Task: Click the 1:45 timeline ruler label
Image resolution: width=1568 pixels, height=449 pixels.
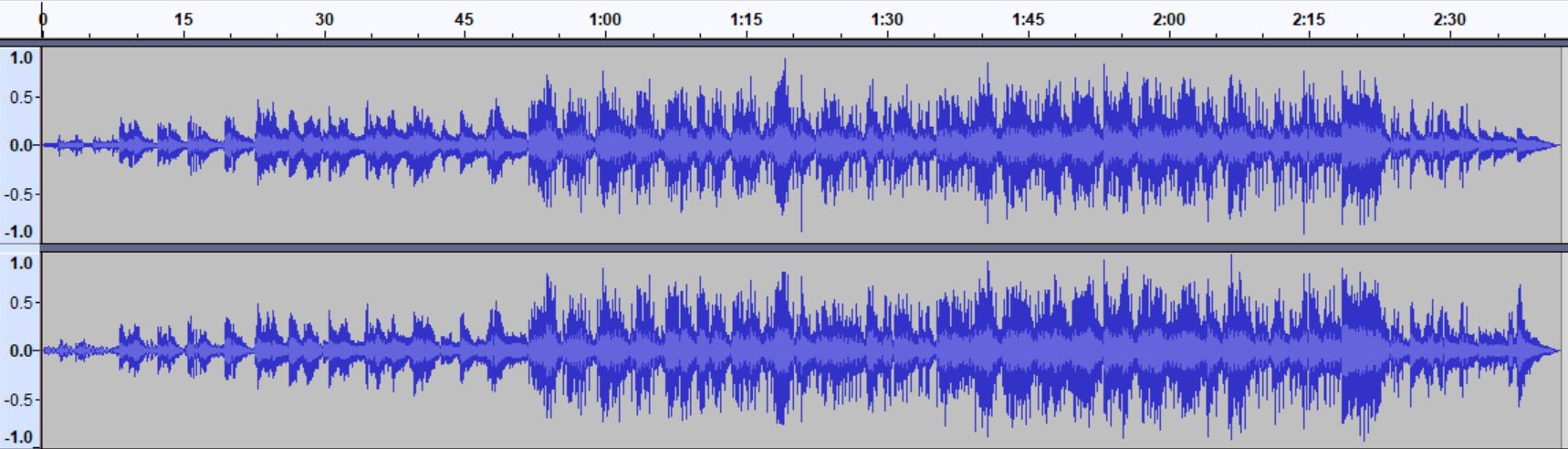Action: pyautogui.click(x=1028, y=19)
